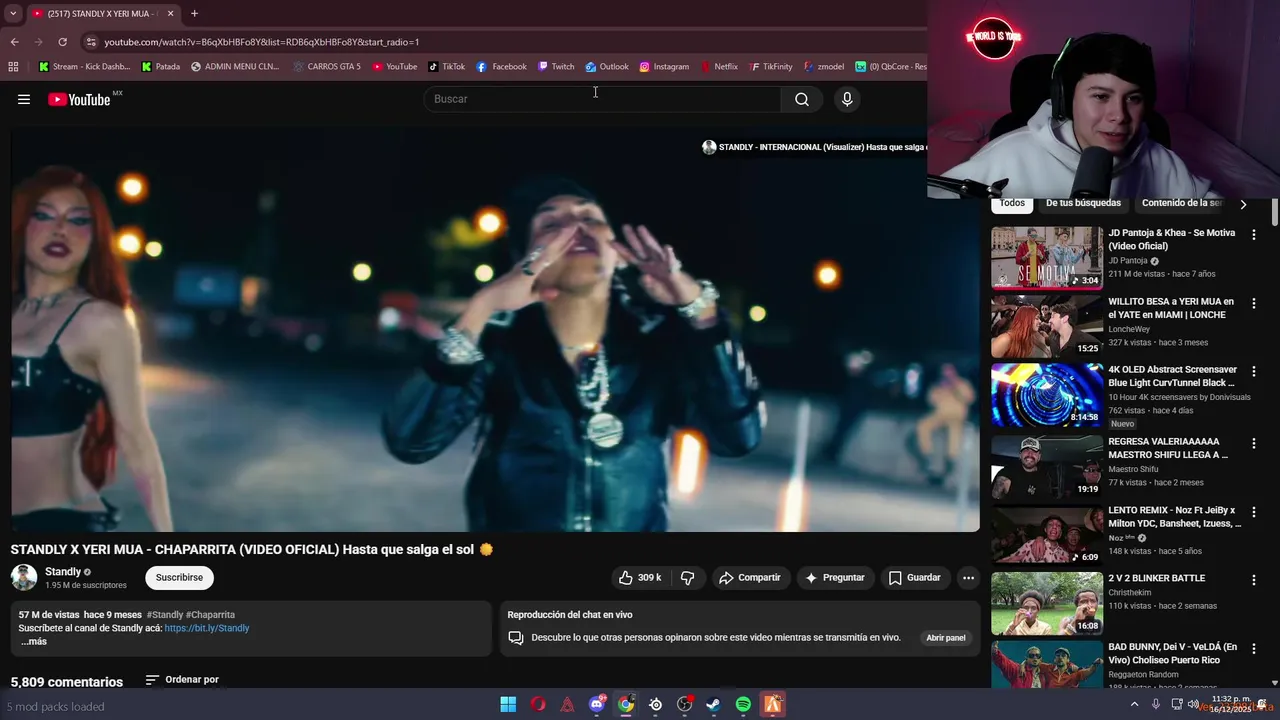
Task: Click the Abrir panel chat button
Action: pyautogui.click(x=946, y=638)
